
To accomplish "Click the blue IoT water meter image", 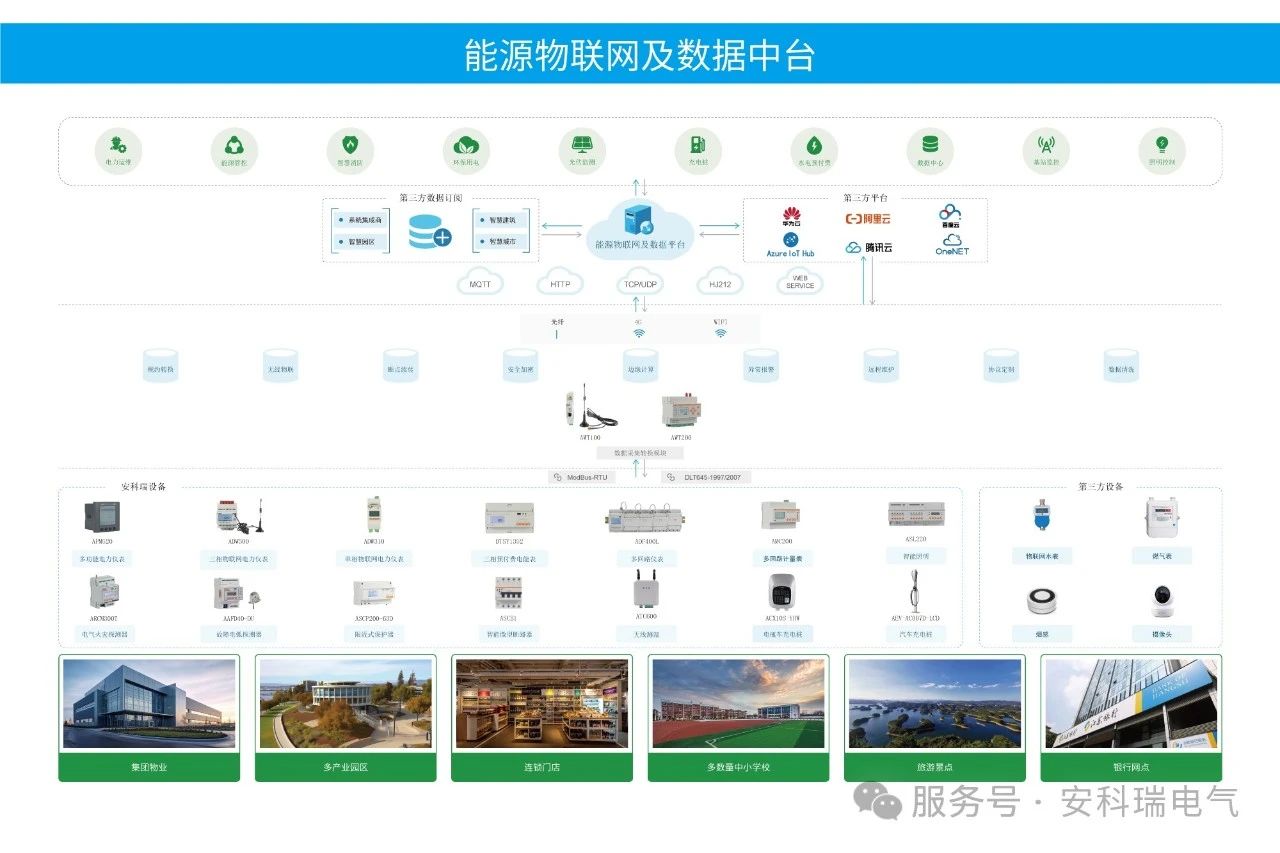I will point(1042,517).
